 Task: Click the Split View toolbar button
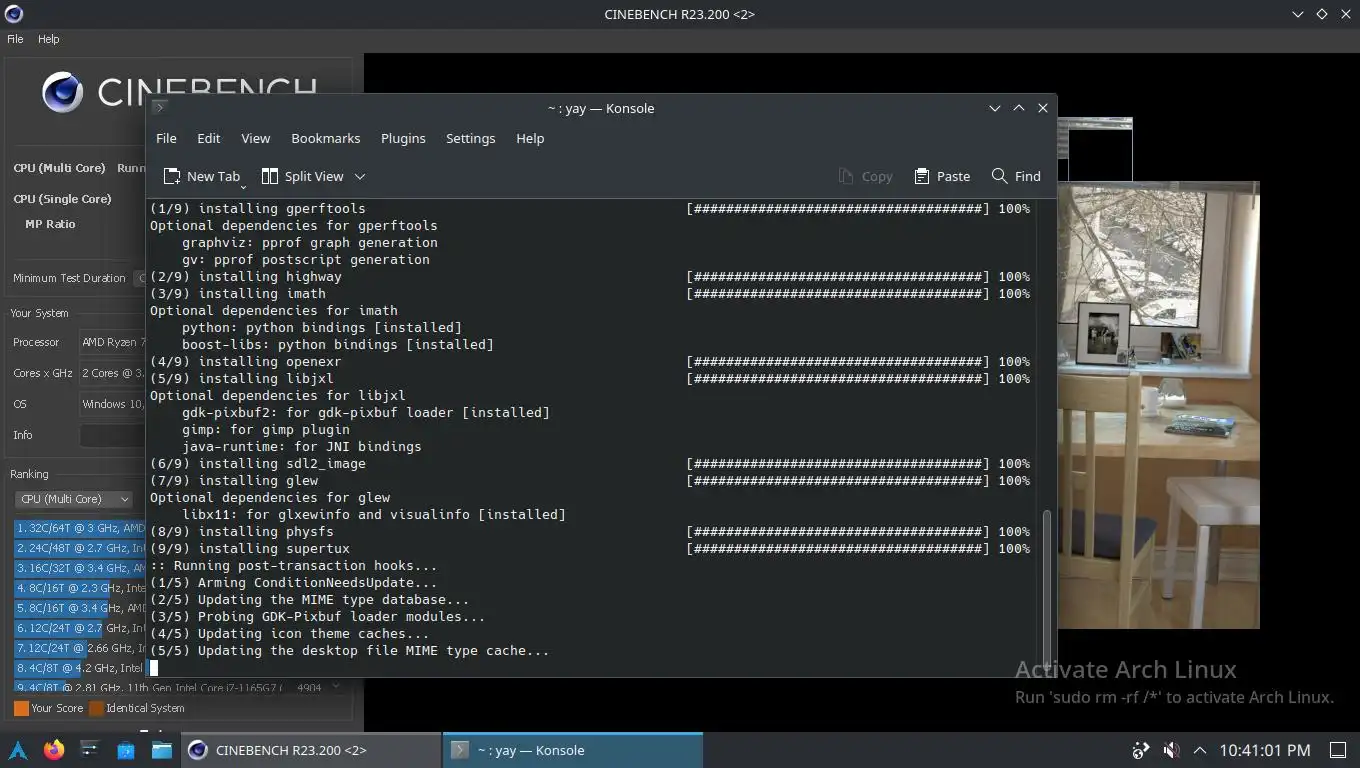[302, 176]
